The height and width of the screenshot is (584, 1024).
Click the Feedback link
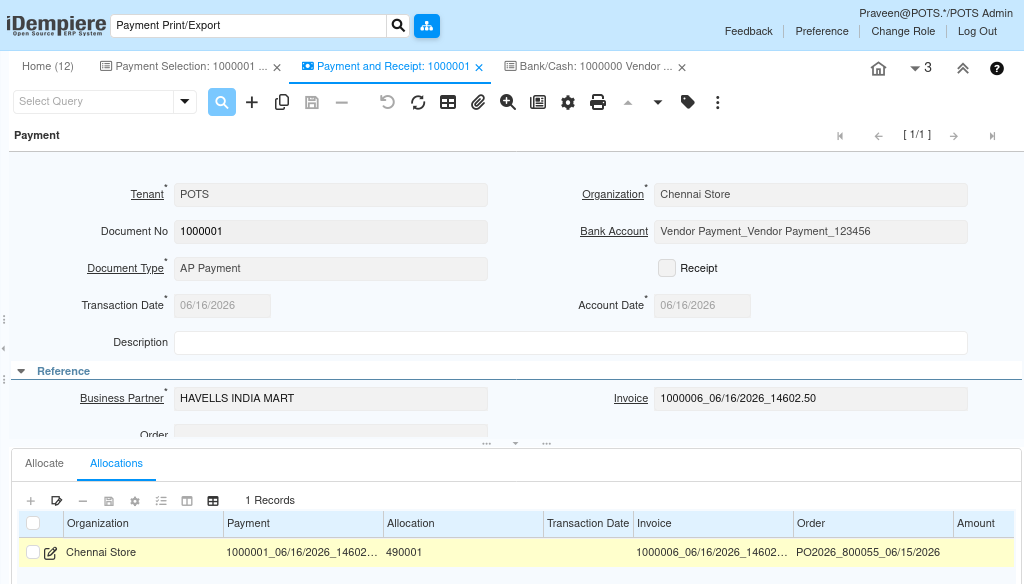click(748, 31)
